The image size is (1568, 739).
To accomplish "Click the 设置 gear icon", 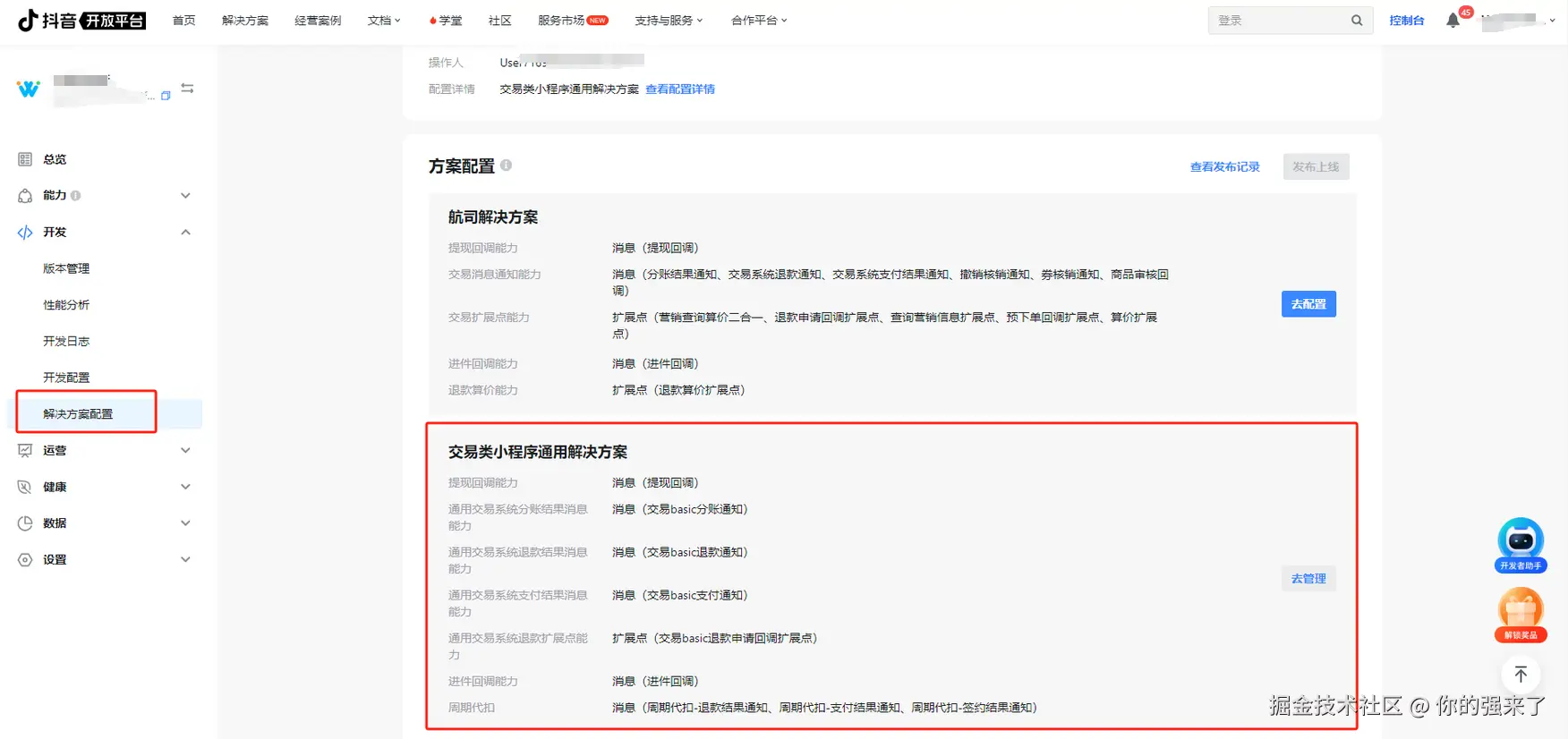I will [x=25, y=559].
